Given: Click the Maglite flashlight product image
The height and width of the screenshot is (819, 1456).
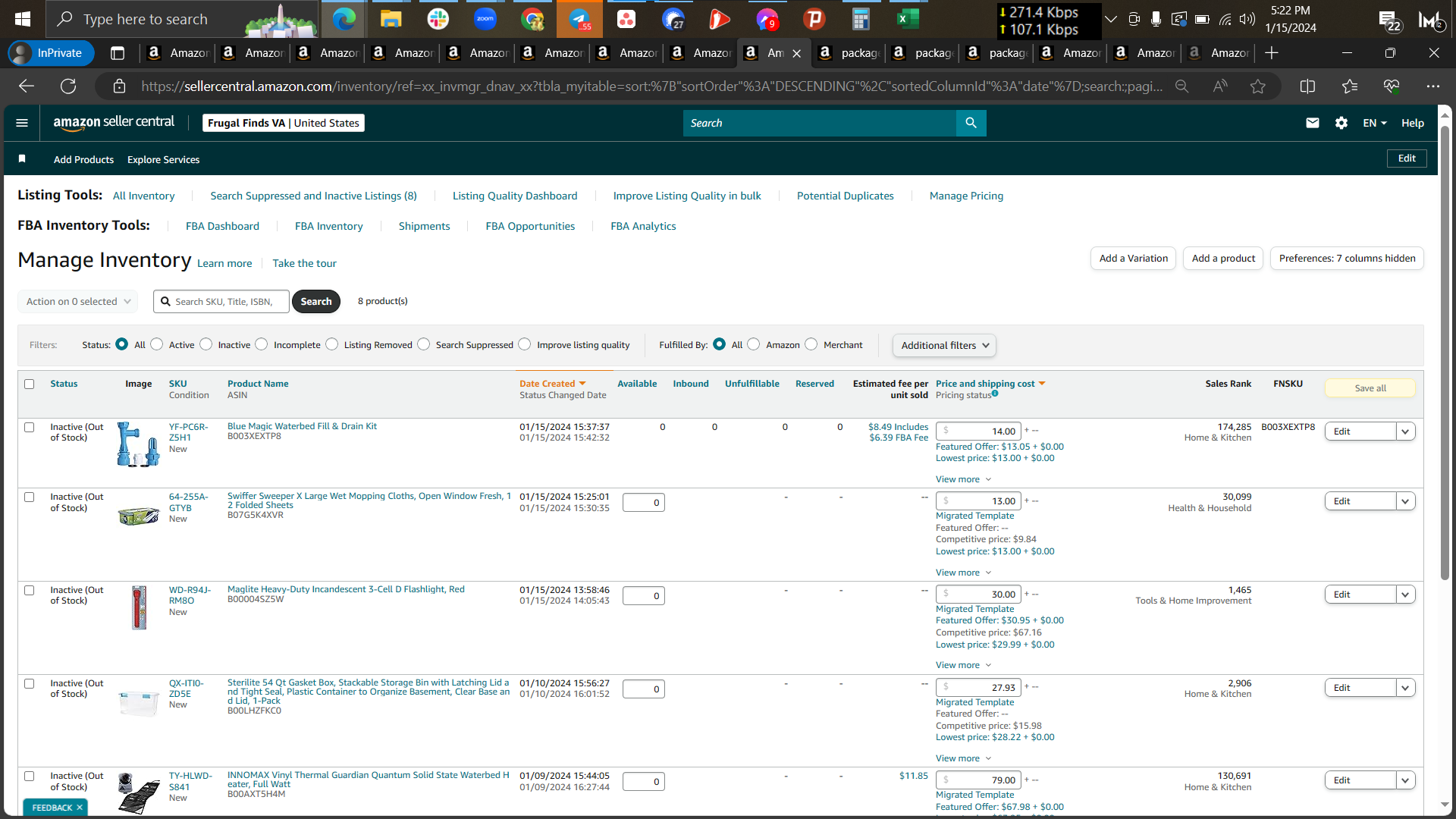Looking at the screenshot, I should pos(139,607).
